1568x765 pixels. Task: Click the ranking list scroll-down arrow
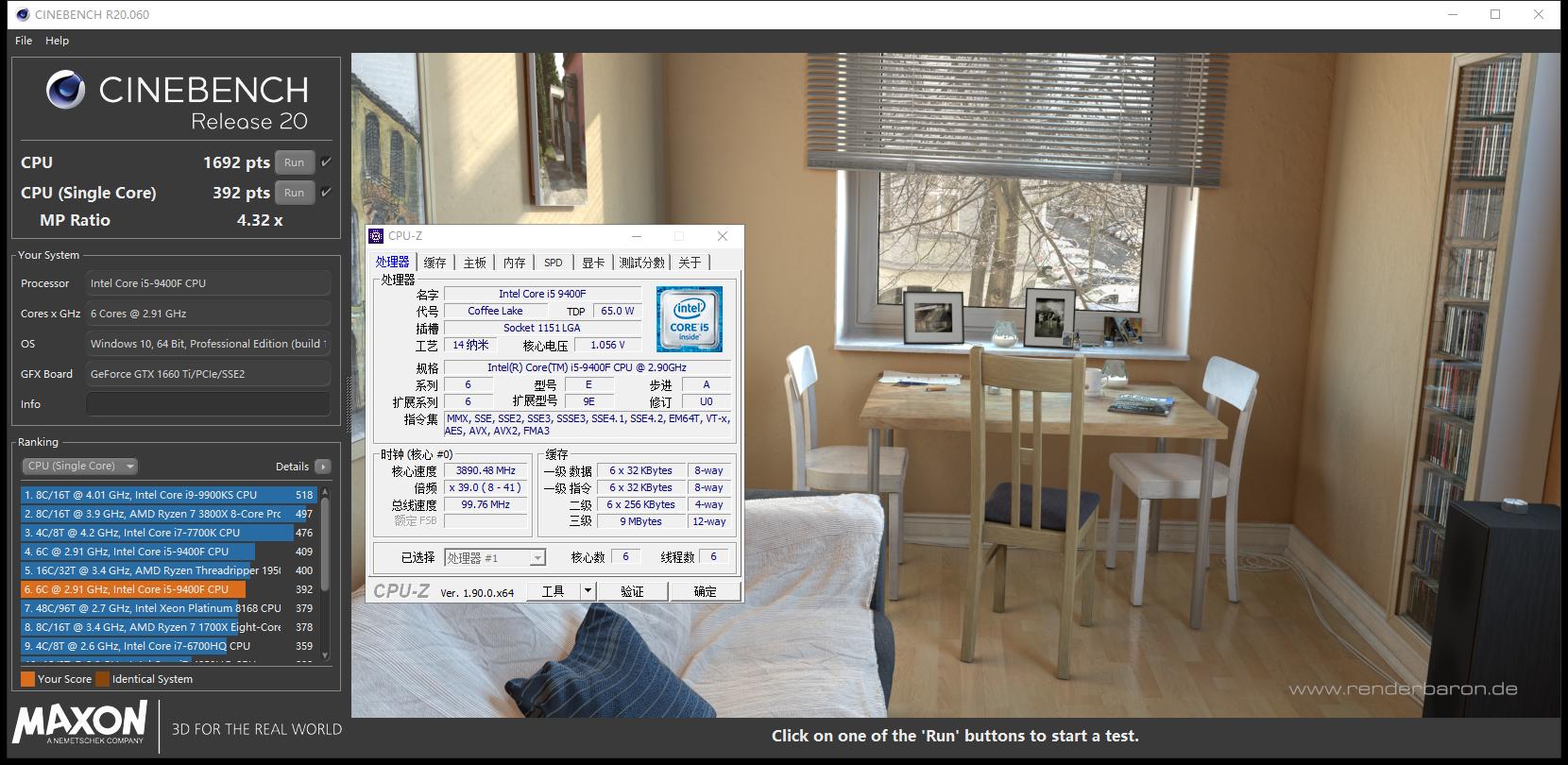click(x=326, y=654)
